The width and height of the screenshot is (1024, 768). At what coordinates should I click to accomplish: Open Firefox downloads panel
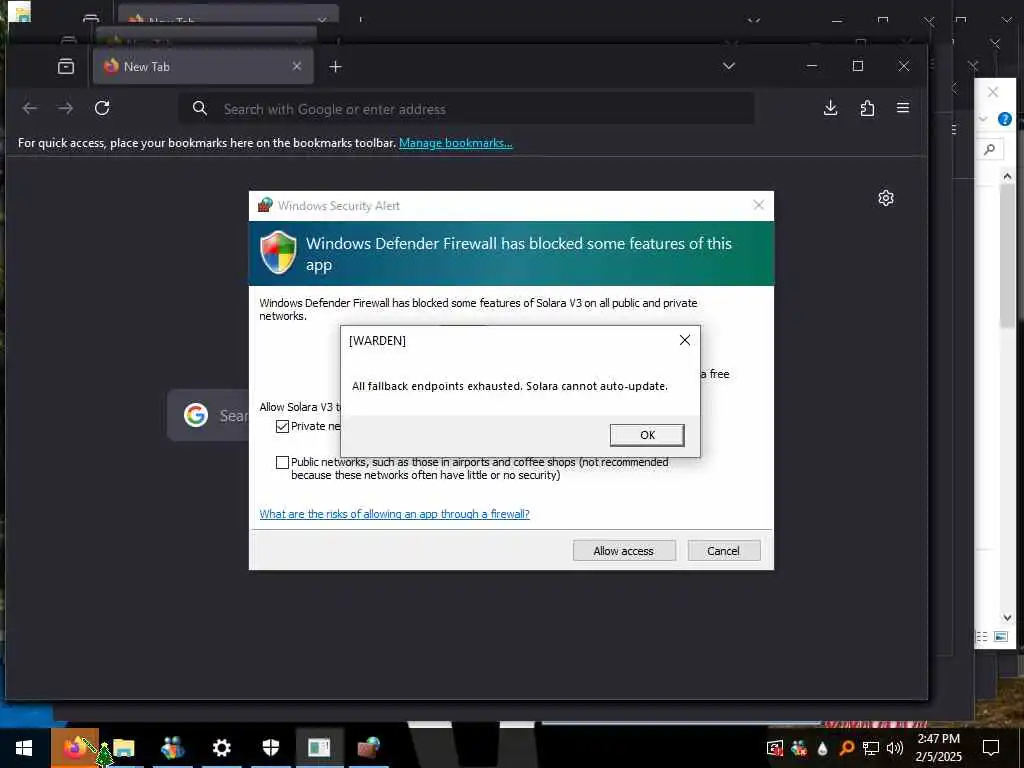(830, 108)
